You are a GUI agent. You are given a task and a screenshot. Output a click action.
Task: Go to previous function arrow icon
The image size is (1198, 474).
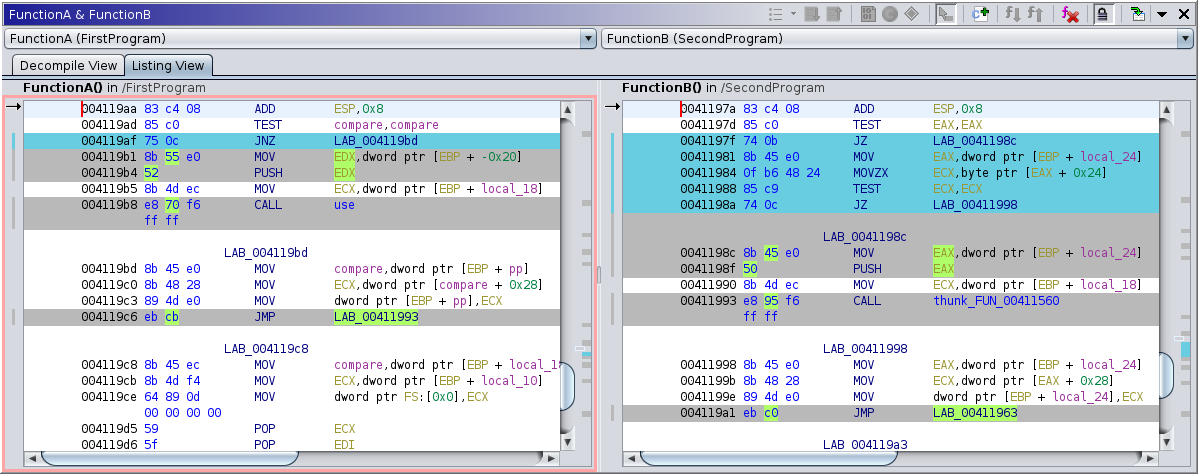(x=1036, y=14)
